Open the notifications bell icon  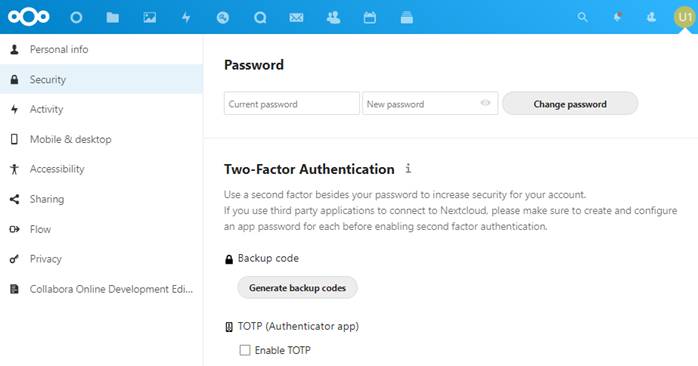tap(617, 17)
